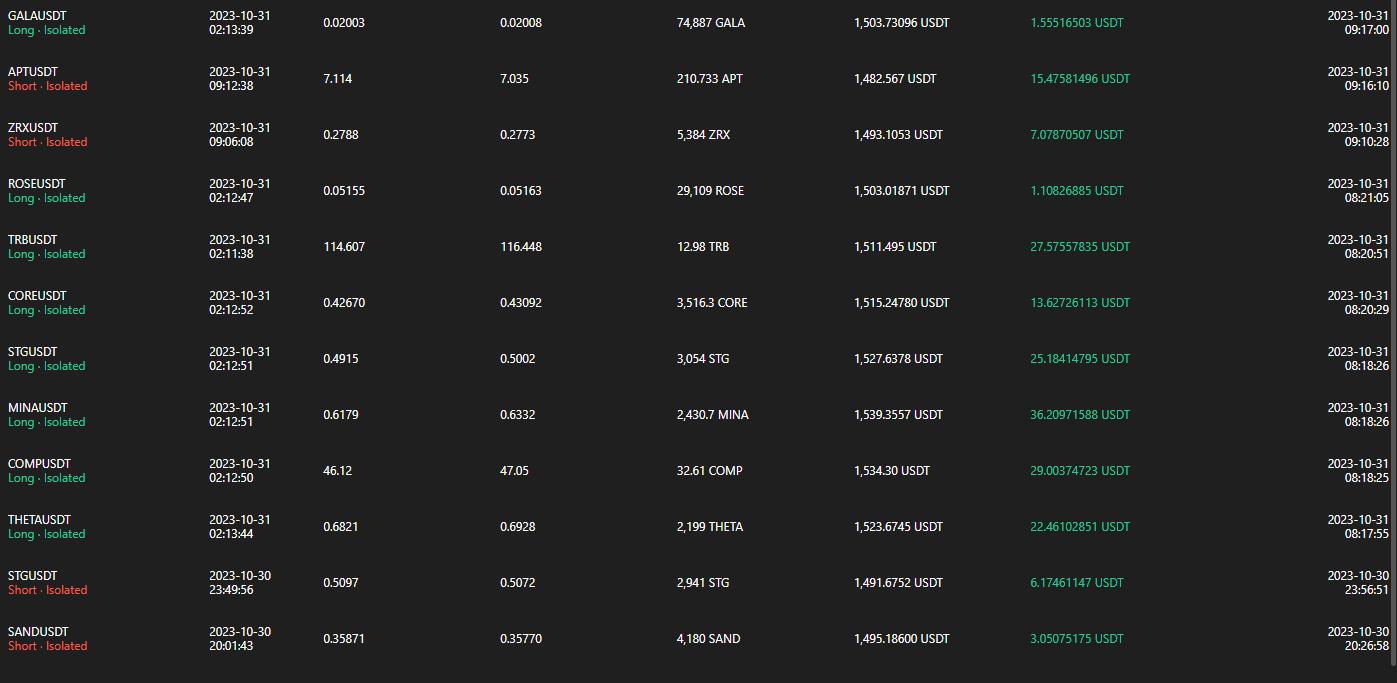
Task: Select exit price 0.6332
Action: pyautogui.click(x=518, y=414)
